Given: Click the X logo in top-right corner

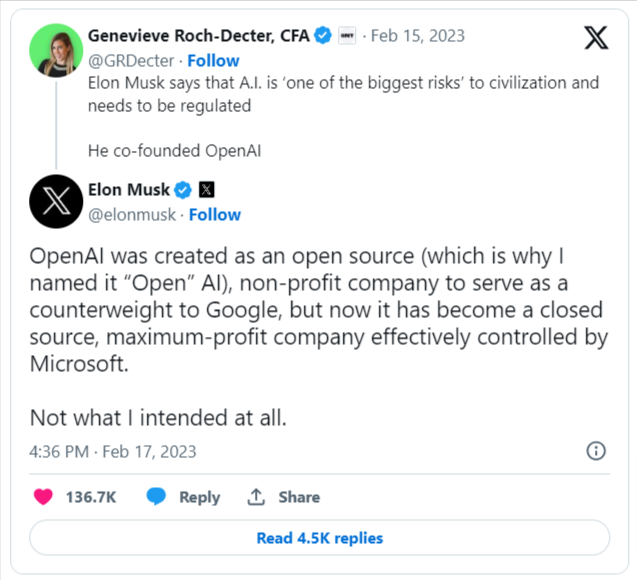Looking at the screenshot, I should [595, 39].
